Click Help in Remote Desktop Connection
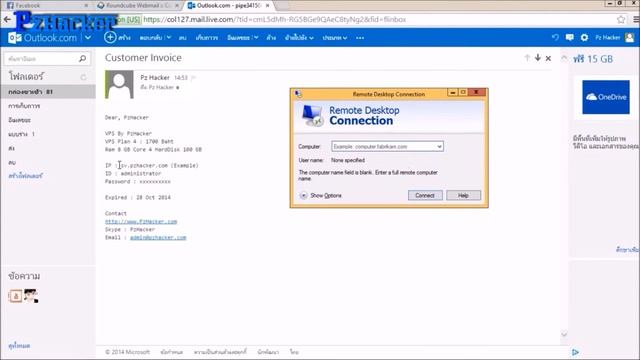This screenshot has height=360, width=640. (x=463, y=196)
